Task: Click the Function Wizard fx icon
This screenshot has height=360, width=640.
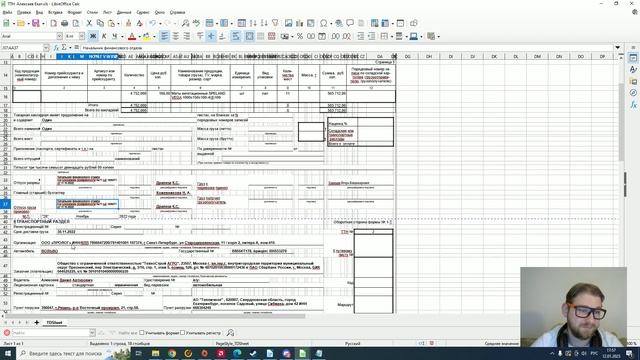Action: pyautogui.click(x=56, y=48)
